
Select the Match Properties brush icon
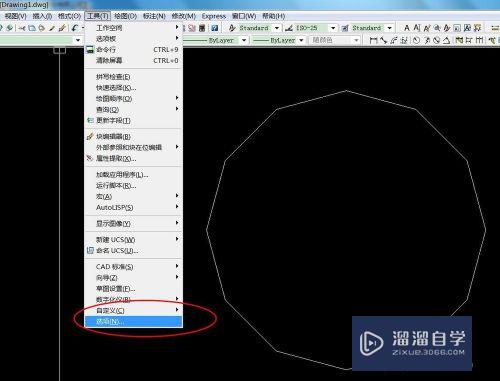(x=52, y=28)
